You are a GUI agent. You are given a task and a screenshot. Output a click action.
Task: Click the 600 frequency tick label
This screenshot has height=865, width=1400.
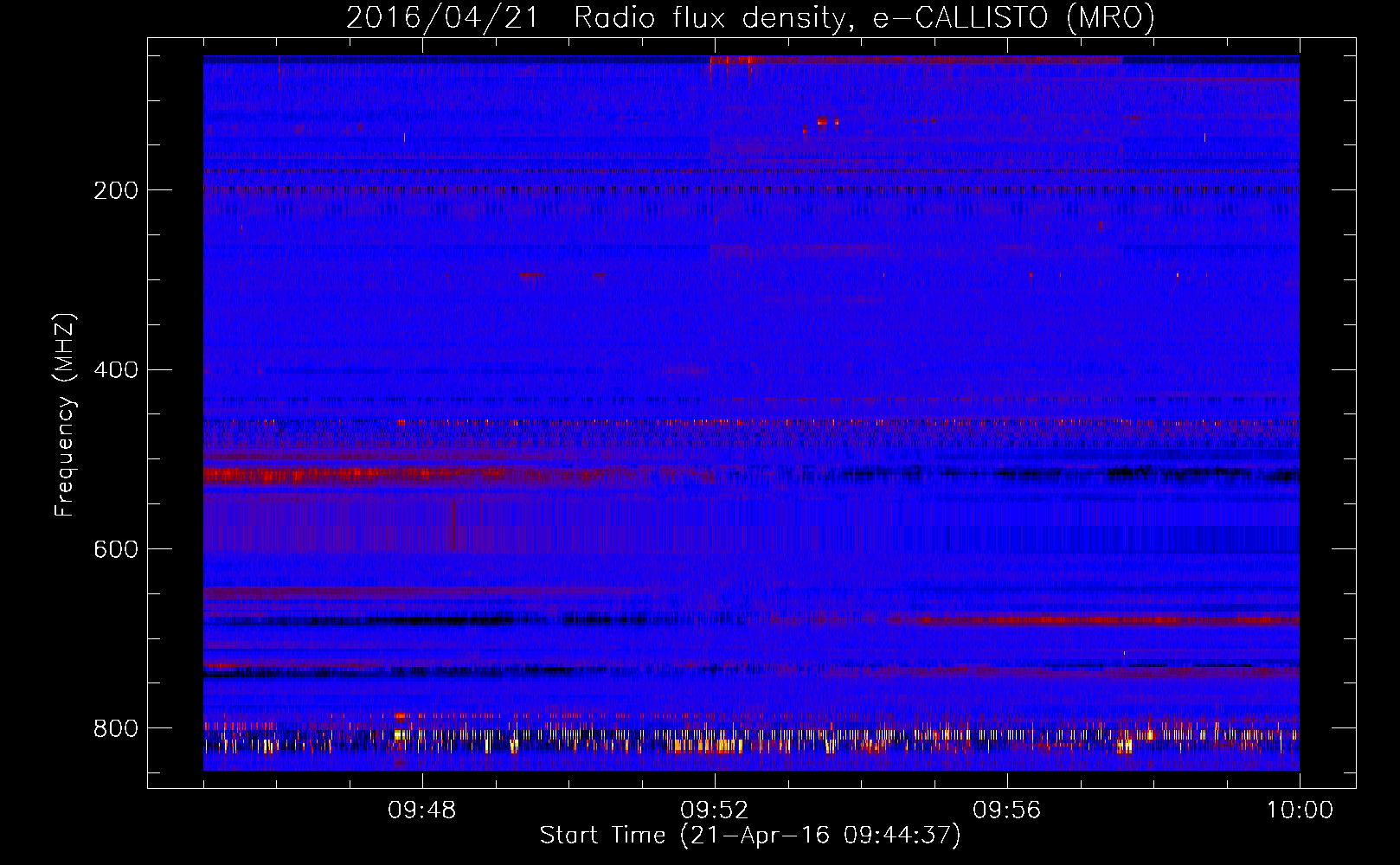[116, 550]
